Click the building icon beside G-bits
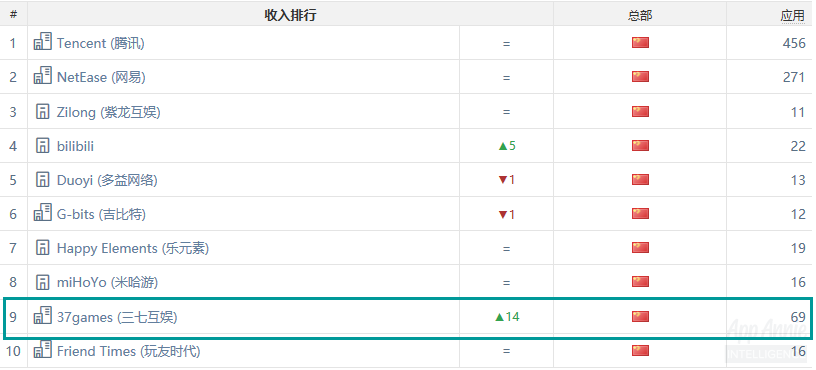The width and height of the screenshot is (816, 370). (43, 212)
